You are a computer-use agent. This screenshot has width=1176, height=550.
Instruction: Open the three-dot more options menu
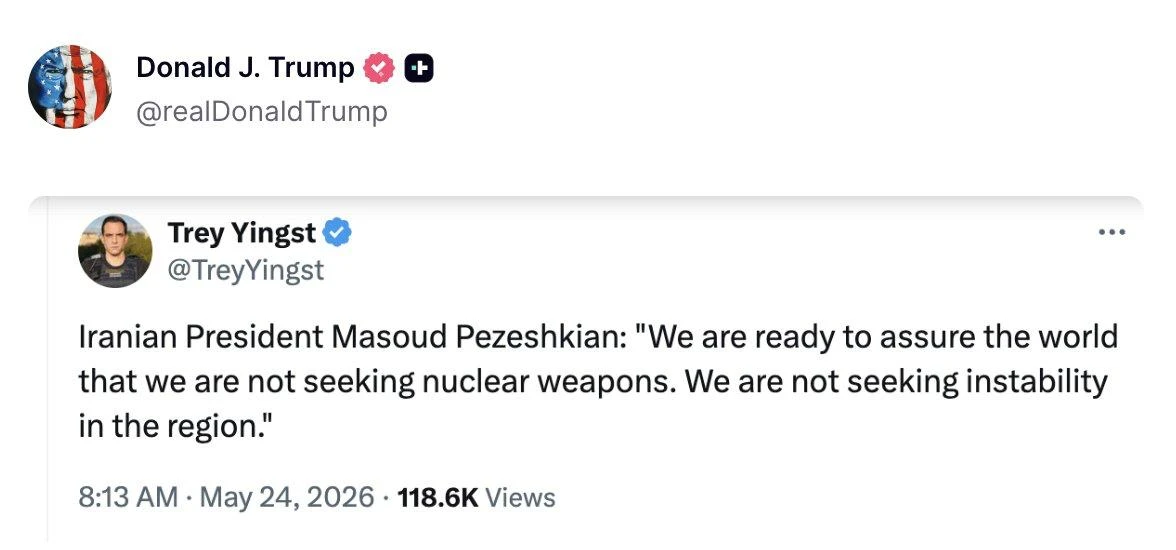[x=1112, y=233]
